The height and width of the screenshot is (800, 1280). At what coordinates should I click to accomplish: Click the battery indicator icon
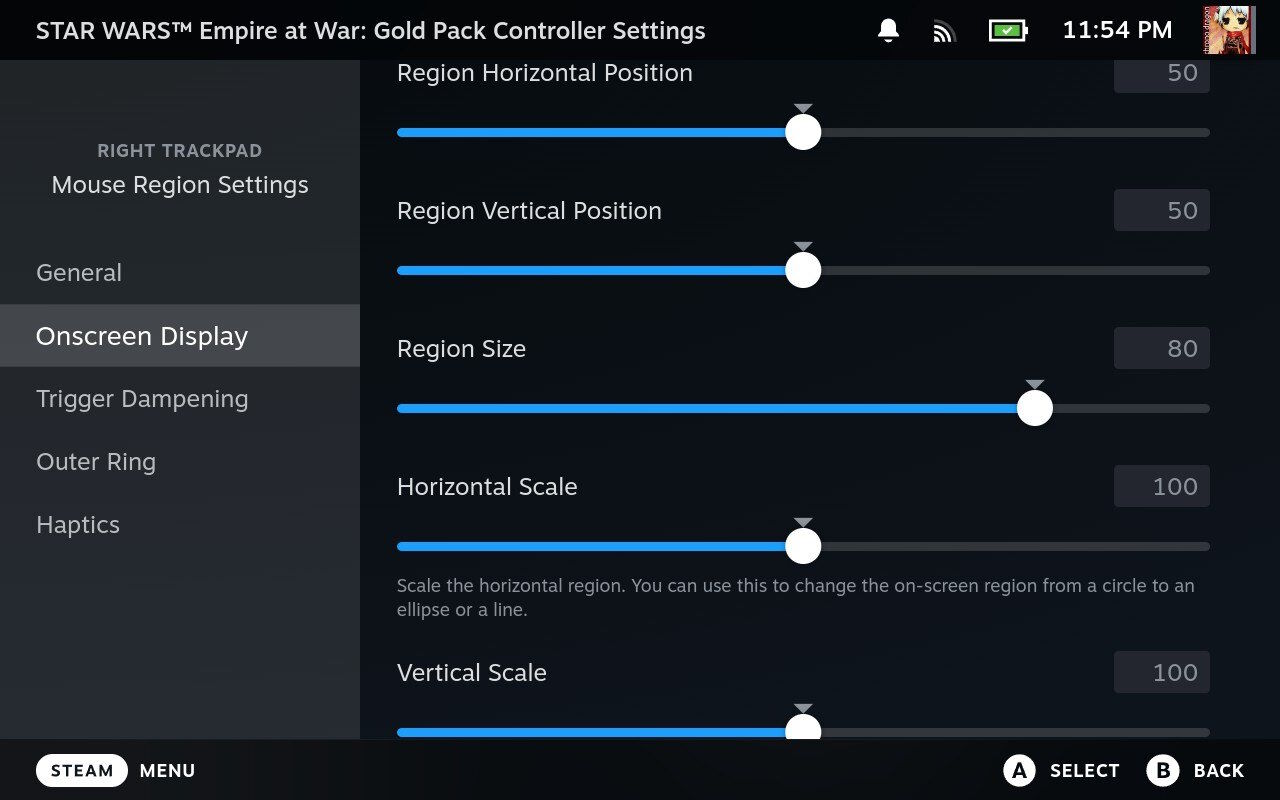(1008, 31)
